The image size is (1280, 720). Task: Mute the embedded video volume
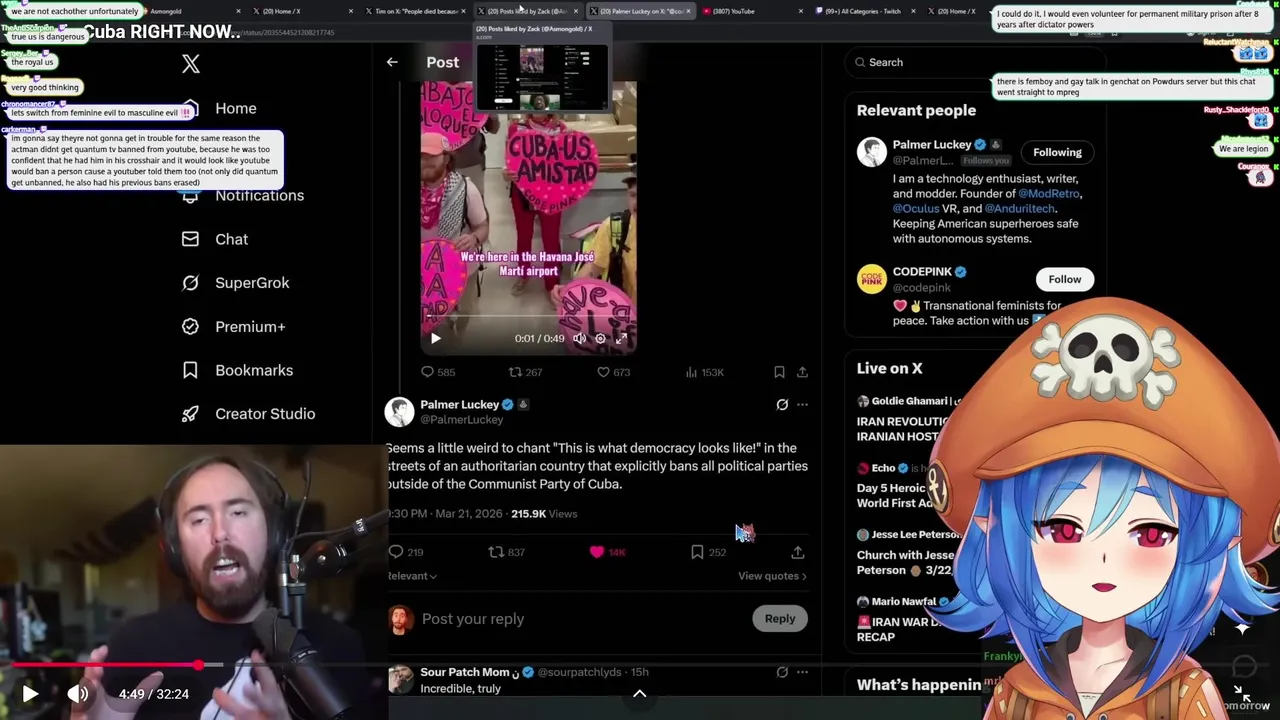tap(579, 339)
